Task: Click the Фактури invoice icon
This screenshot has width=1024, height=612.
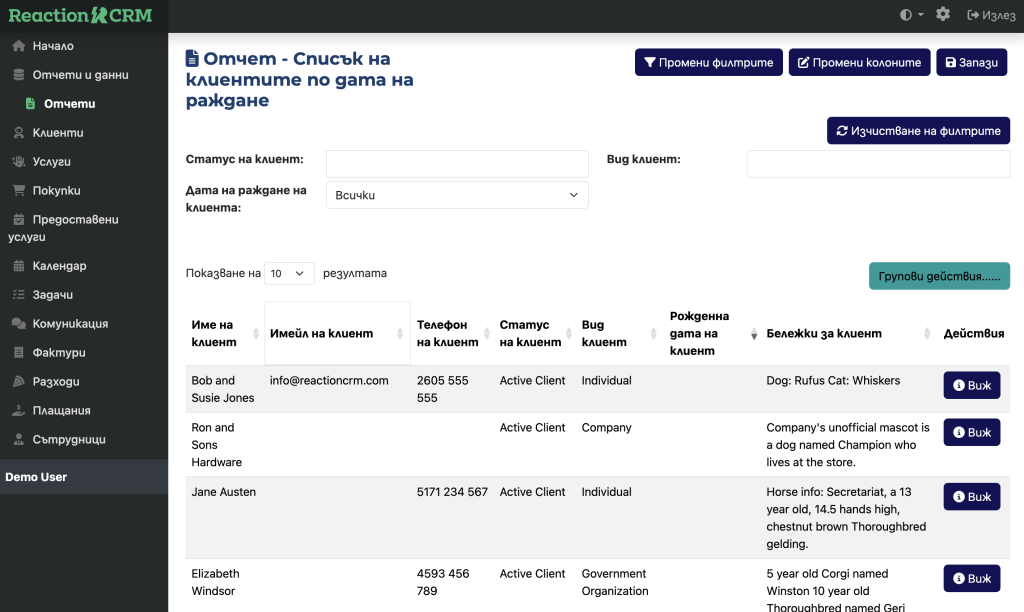Action: pos(18,353)
